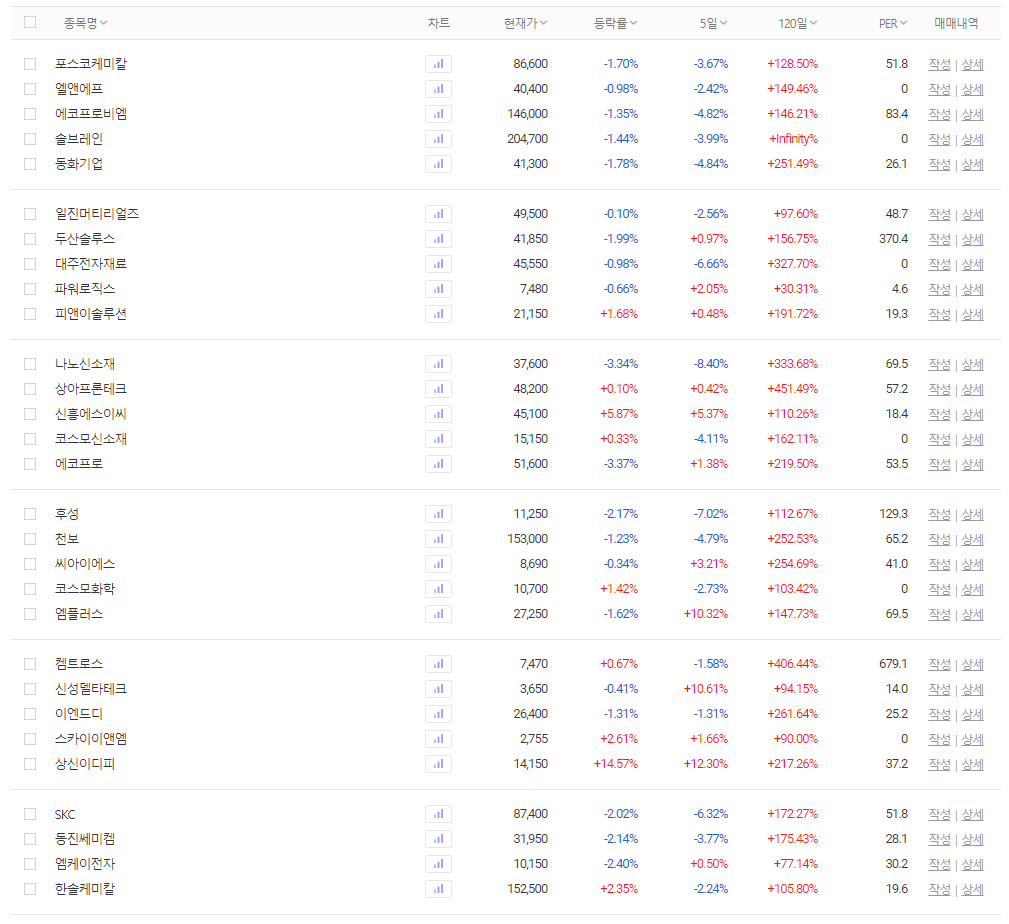Screen dimensions: 1009x924
Task: Open chart icon for 상아프론테크
Action: coord(438,389)
